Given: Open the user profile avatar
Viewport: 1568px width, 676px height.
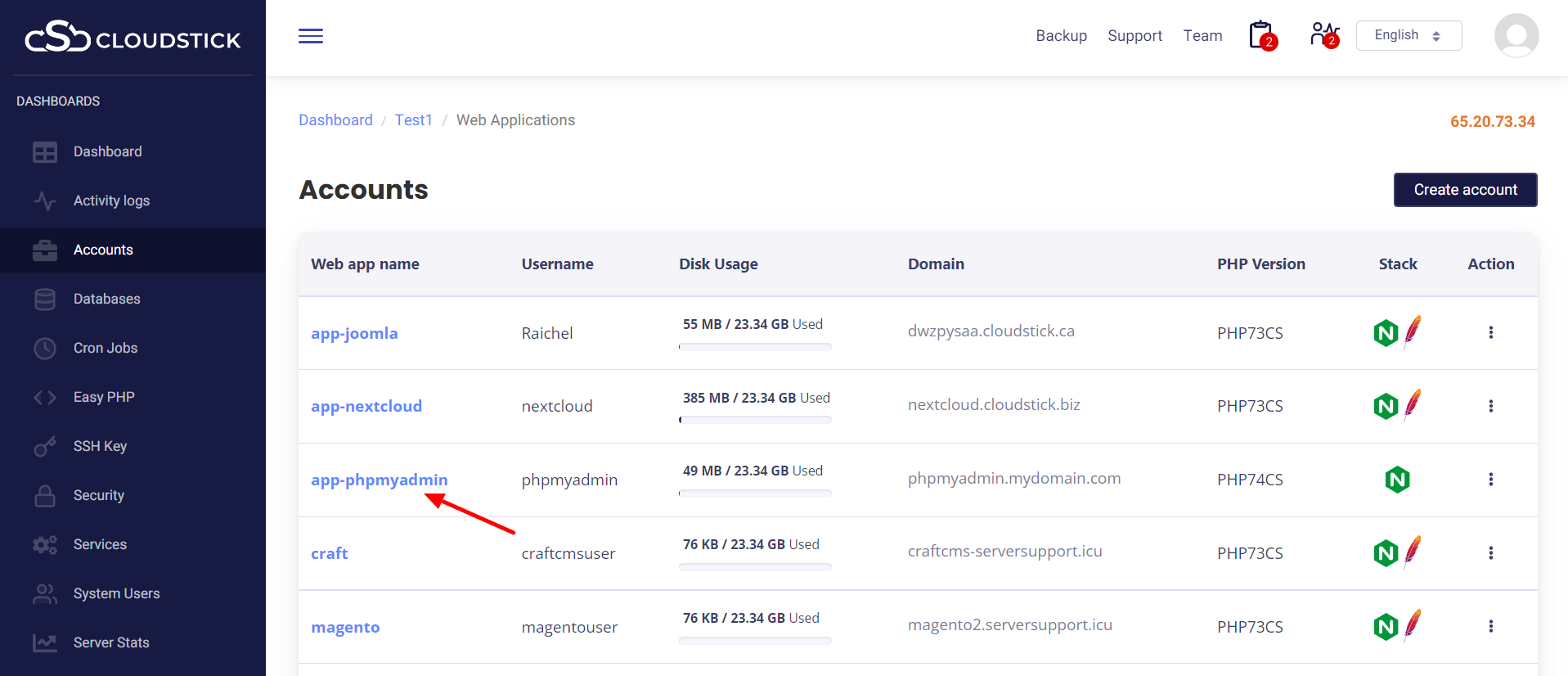Looking at the screenshot, I should click(x=1516, y=36).
